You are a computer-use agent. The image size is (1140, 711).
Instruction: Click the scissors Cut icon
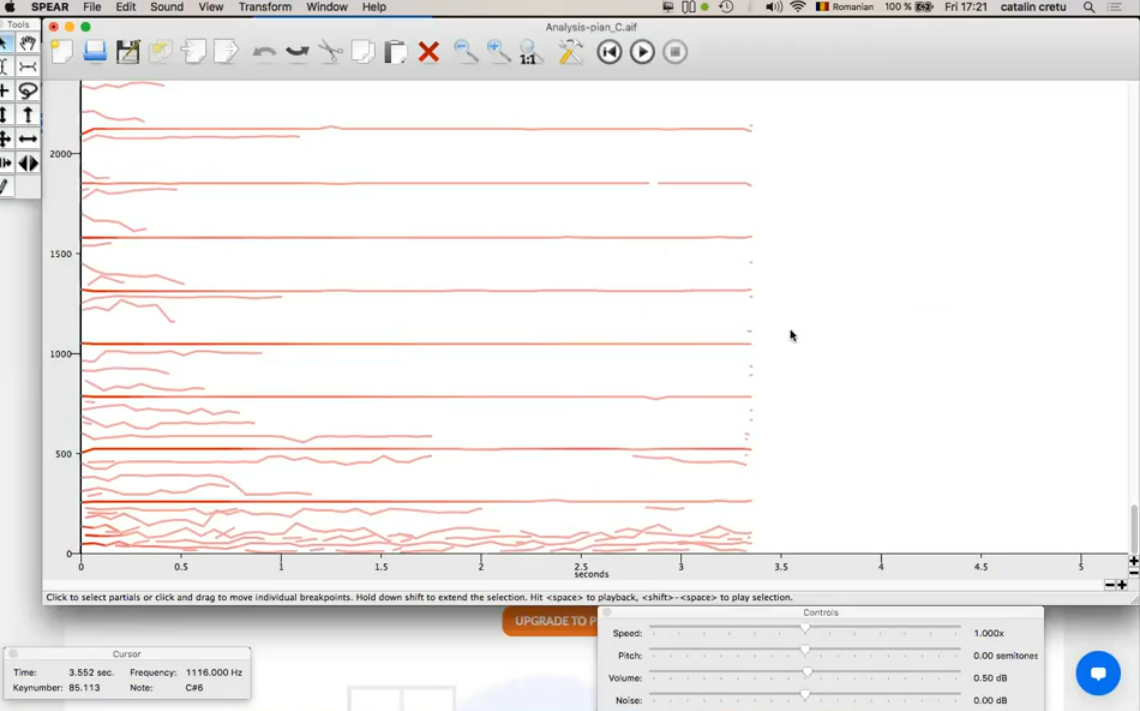(x=330, y=52)
